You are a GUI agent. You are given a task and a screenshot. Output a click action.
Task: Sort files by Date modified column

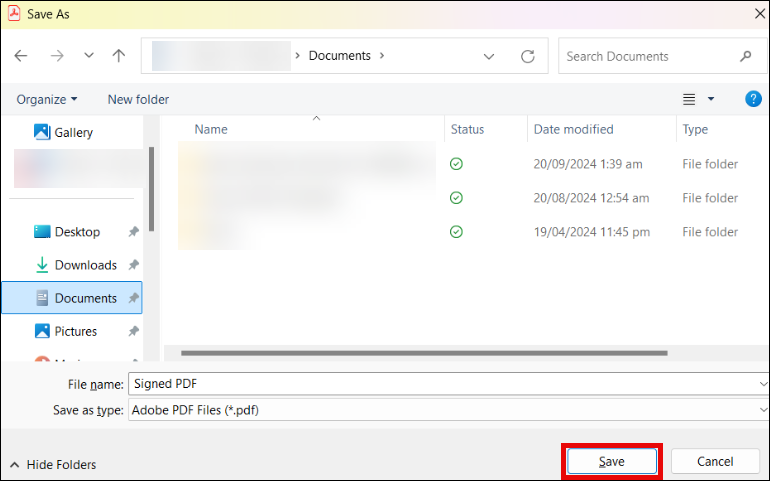[x=573, y=129]
